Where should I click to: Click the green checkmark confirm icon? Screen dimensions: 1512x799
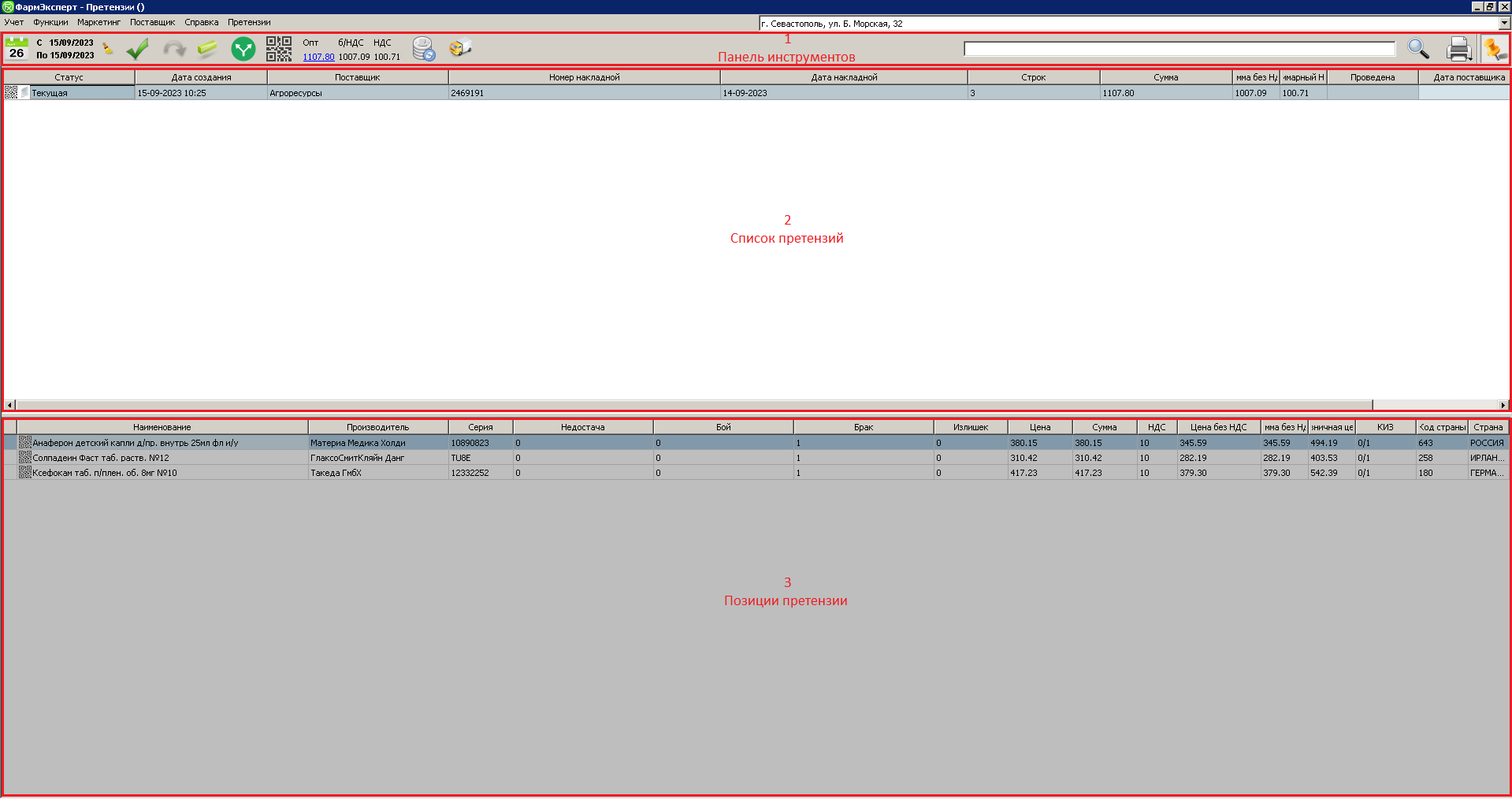[x=138, y=49]
